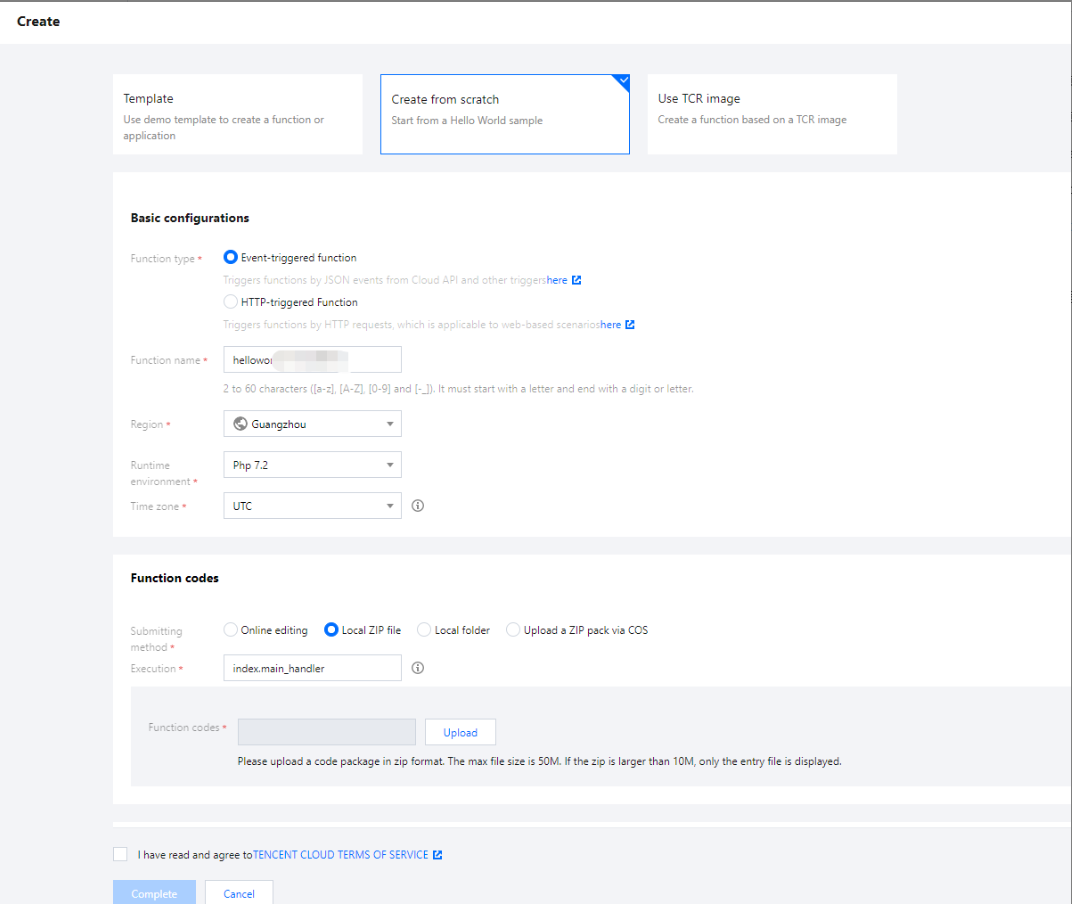
Task: Select Upload a ZIP pack via COS
Action: (x=513, y=630)
